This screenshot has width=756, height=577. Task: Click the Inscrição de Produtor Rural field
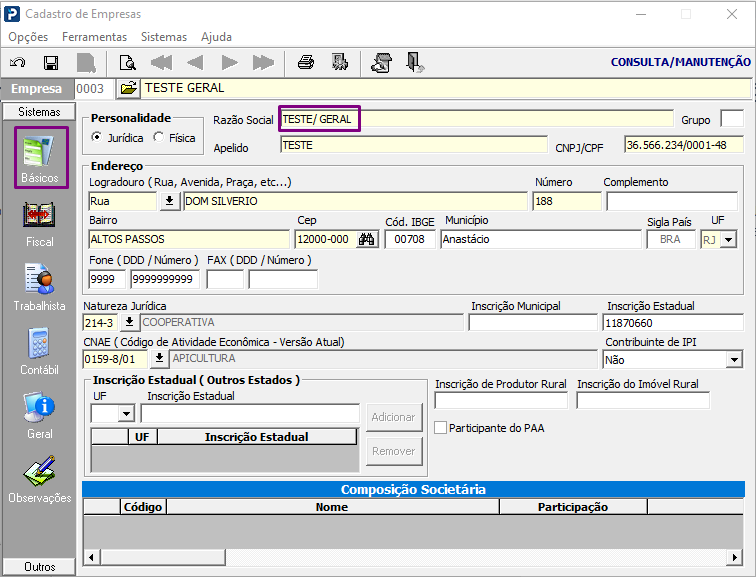click(501, 401)
